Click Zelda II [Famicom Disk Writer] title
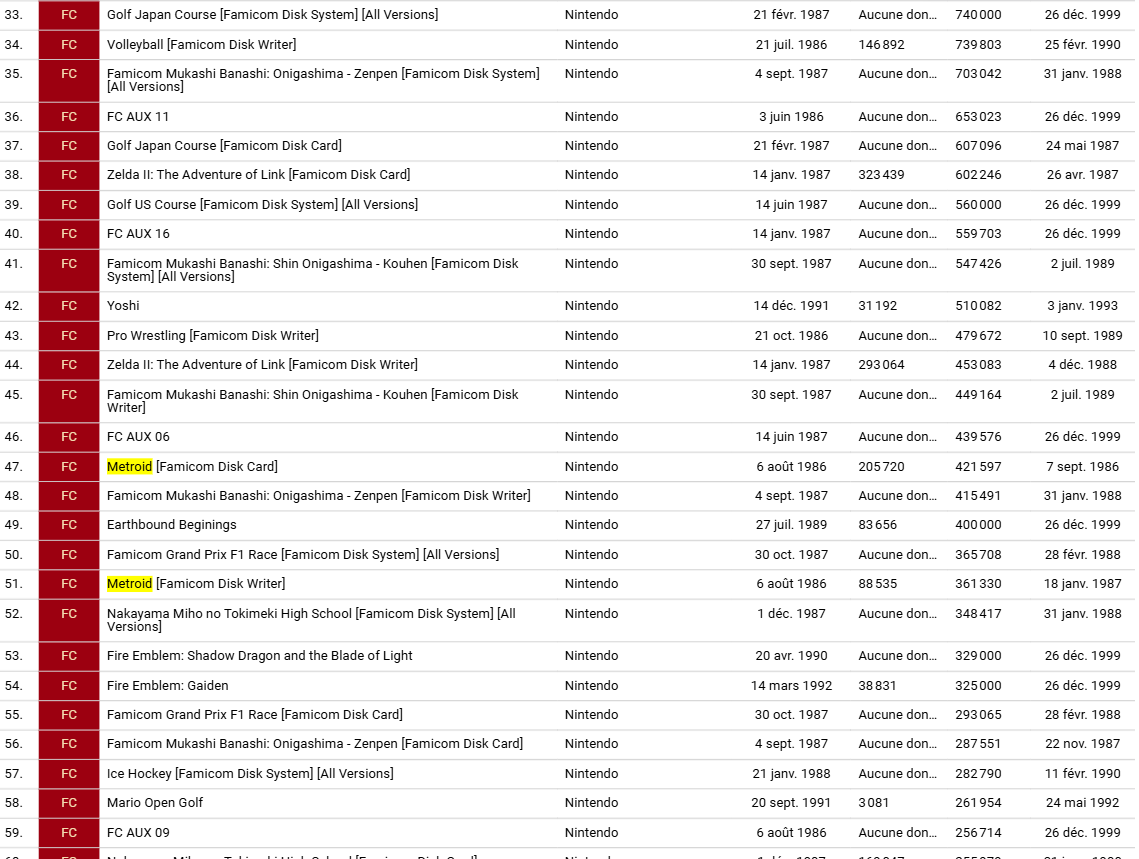The height and width of the screenshot is (859, 1139). [x=262, y=365]
